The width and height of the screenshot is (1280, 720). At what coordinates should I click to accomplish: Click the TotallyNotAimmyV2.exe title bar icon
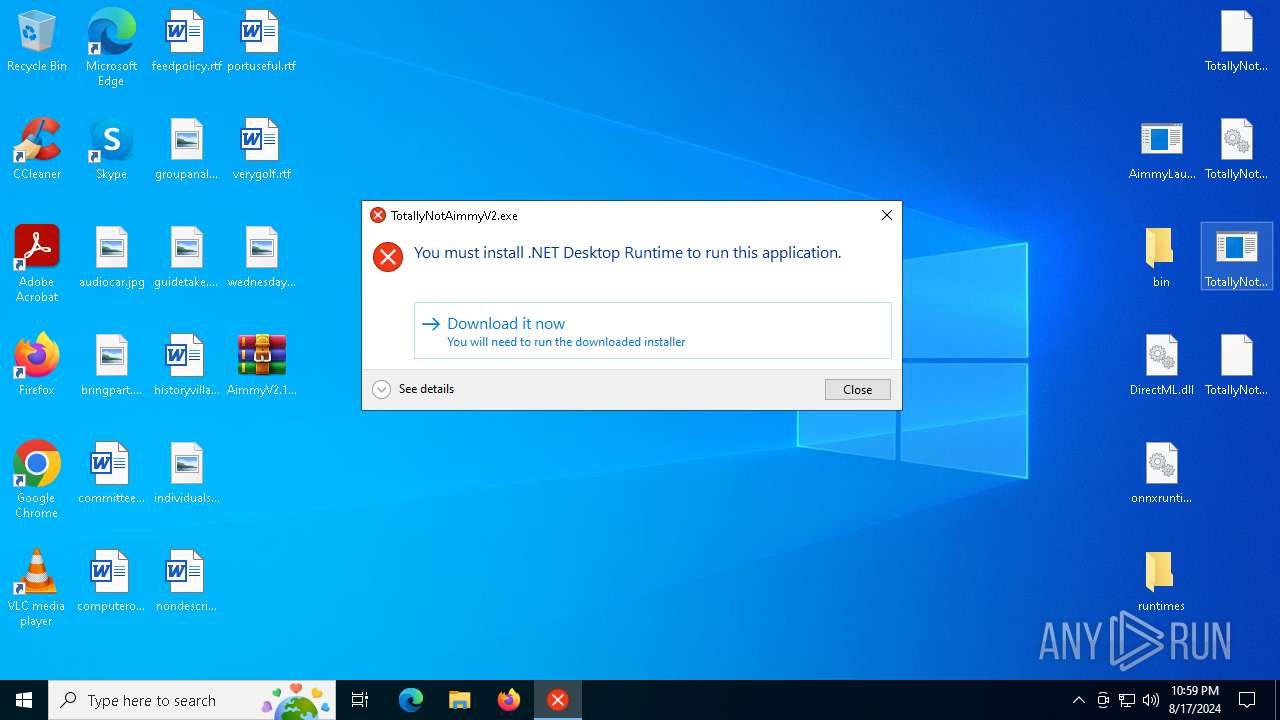pyautogui.click(x=378, y=215)
